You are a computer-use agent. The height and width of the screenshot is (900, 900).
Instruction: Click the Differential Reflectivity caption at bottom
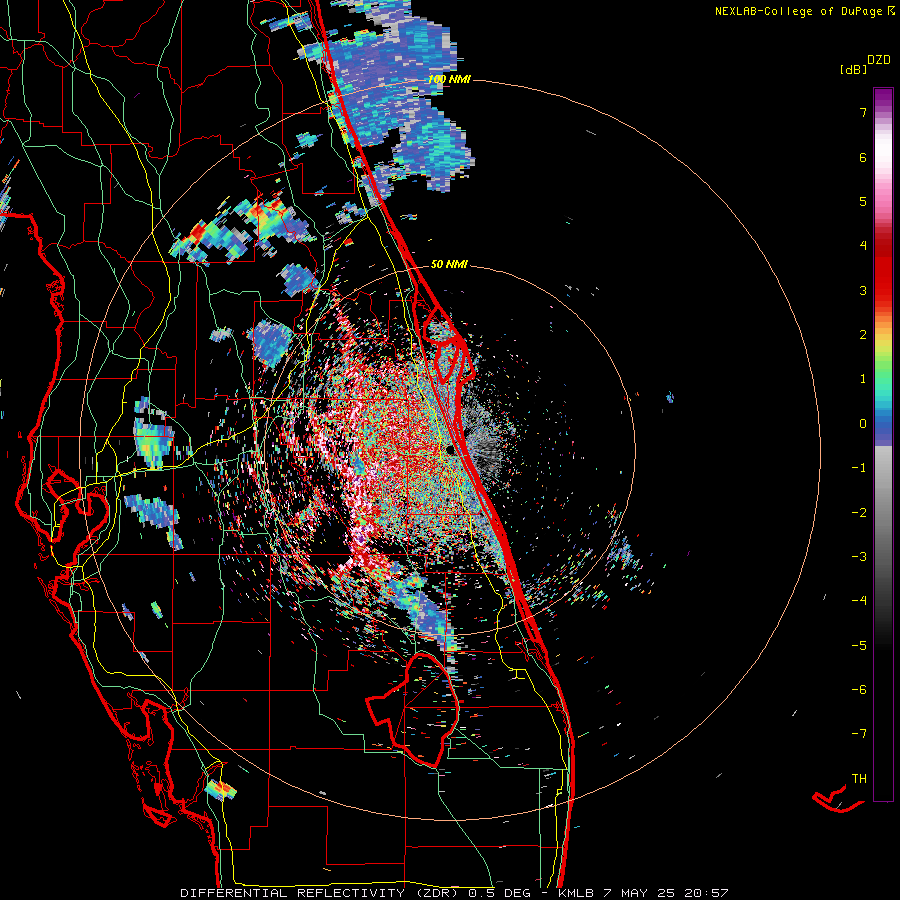(454, 893)
